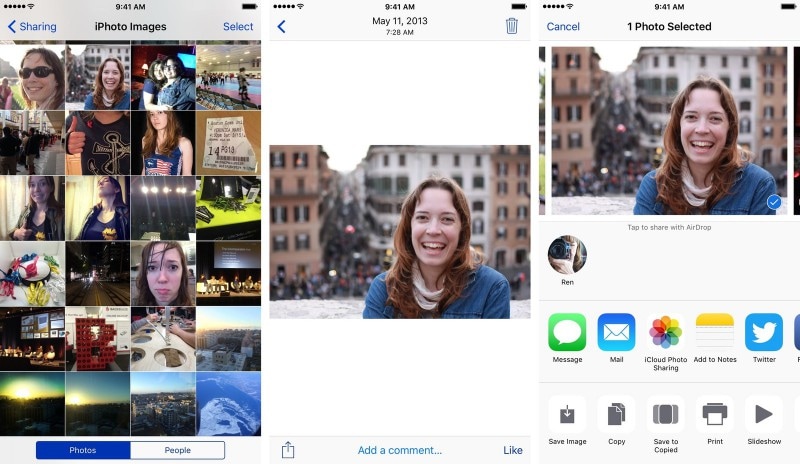
Task: Open the large photo in the May 11 view
Action: coord(400,232)
